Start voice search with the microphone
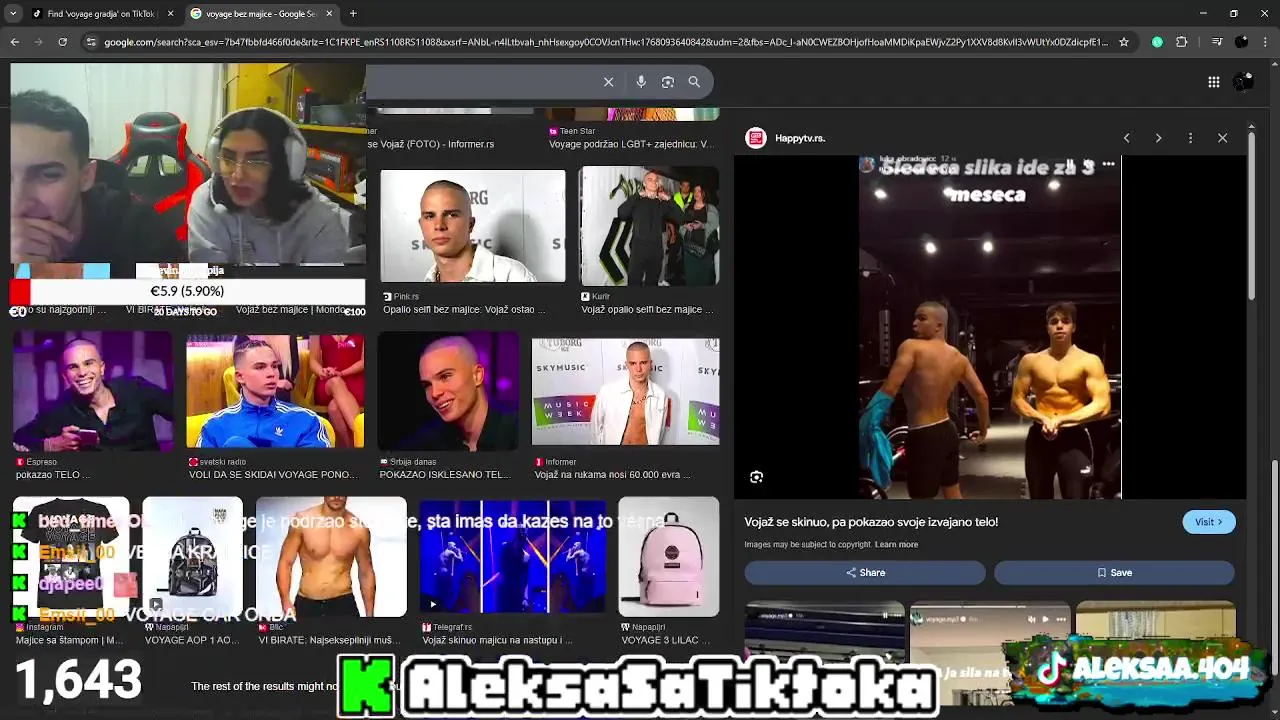This screenshot has width=1280, height=720. tap(641, 82)
